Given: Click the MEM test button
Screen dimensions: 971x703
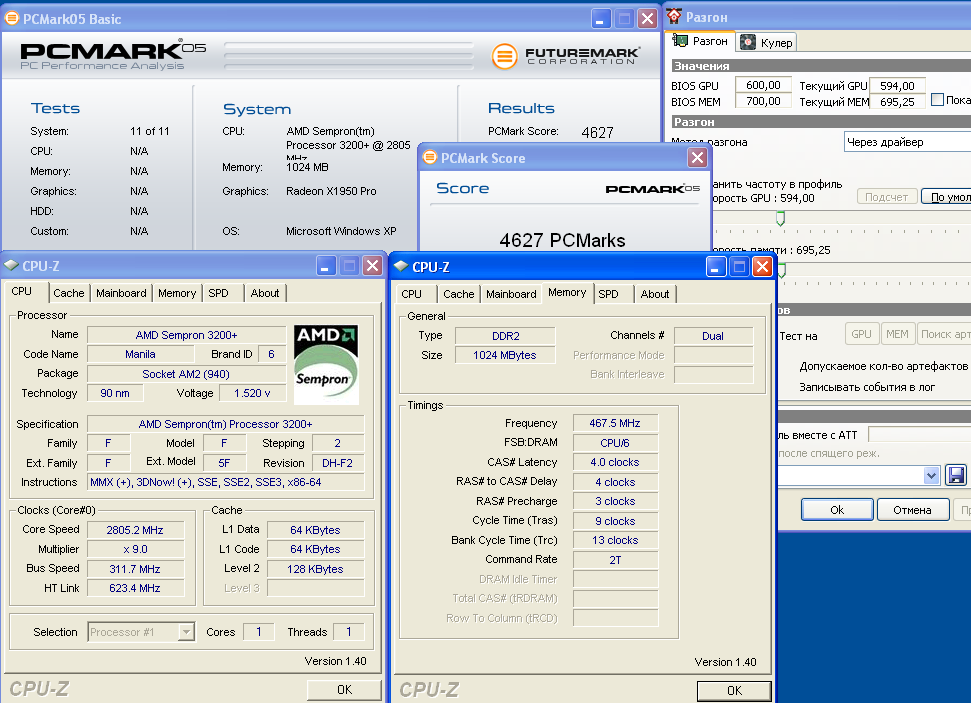Looking at the screenshot, I should pyautogui.click(x=897, y=334).
